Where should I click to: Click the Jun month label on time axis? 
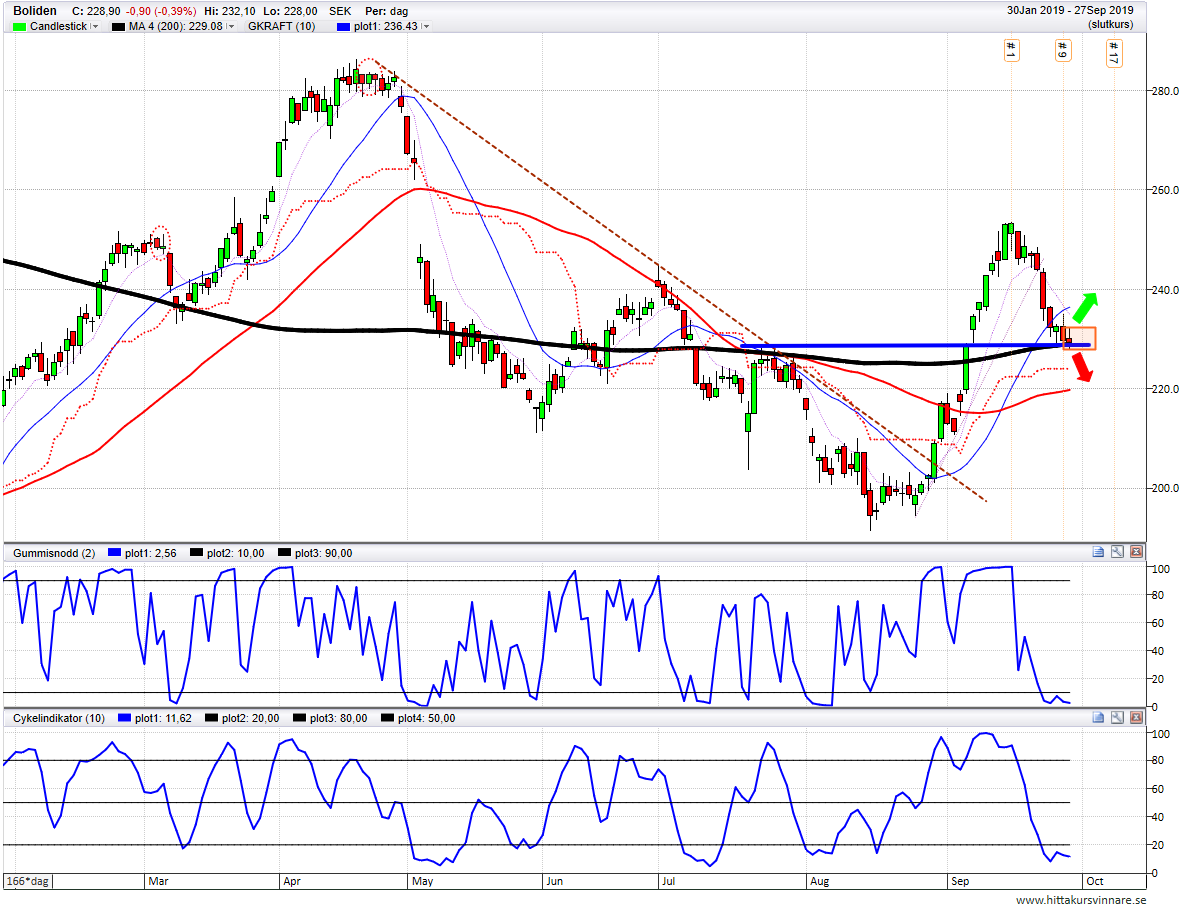(x=554, y=881)
